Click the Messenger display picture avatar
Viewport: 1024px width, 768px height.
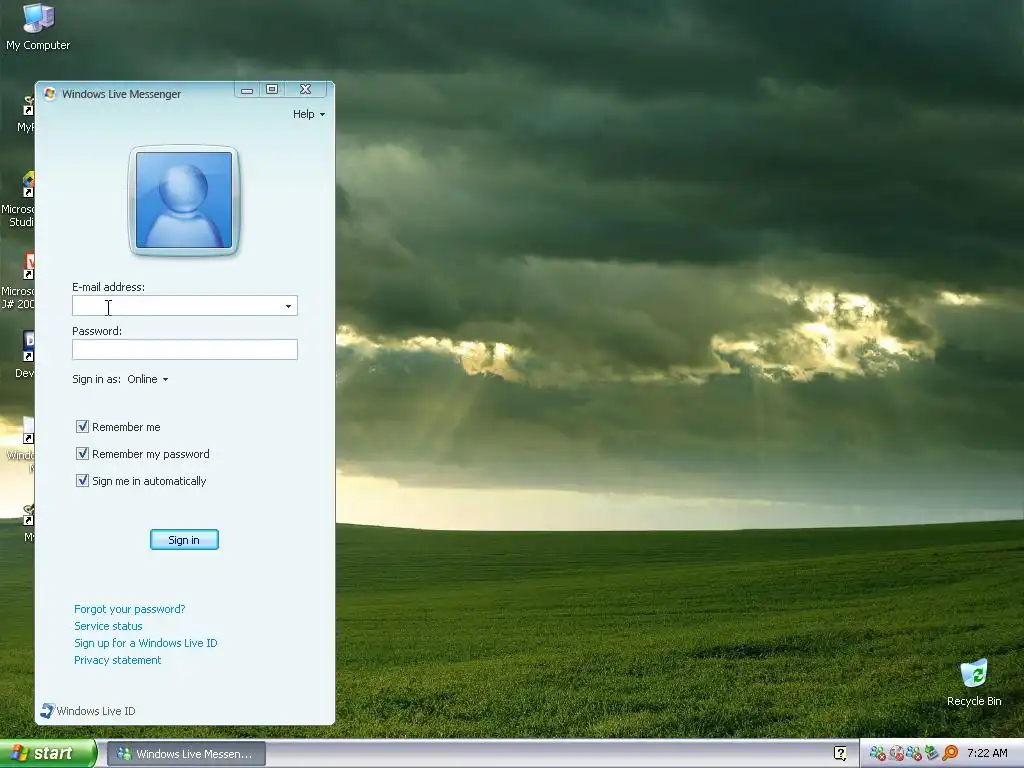(x=184, y=200)
